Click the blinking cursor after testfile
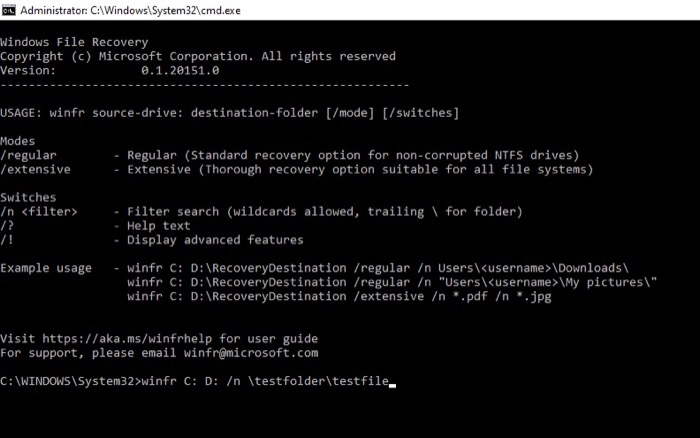This screenshot has width=700, height=438. pos(393,382)
